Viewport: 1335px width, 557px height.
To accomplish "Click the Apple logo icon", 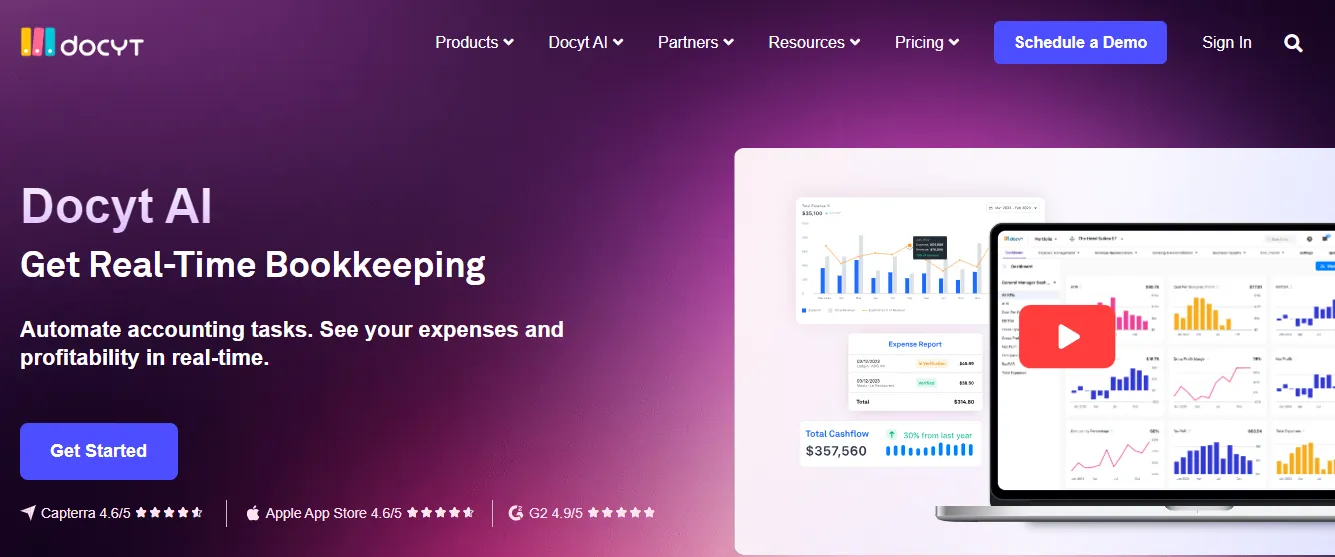I will 253,512.
